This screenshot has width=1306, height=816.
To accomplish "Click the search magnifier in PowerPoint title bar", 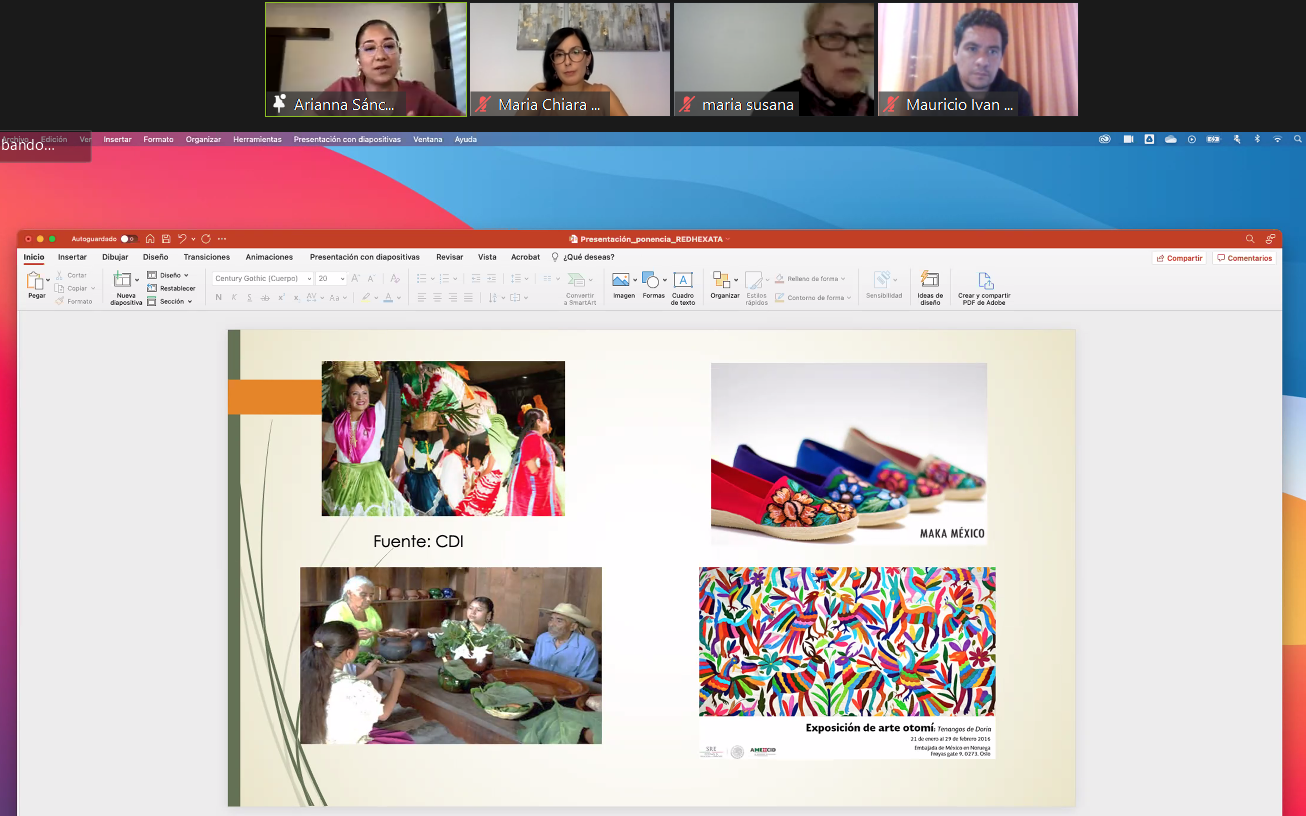I will (1250, 239).
